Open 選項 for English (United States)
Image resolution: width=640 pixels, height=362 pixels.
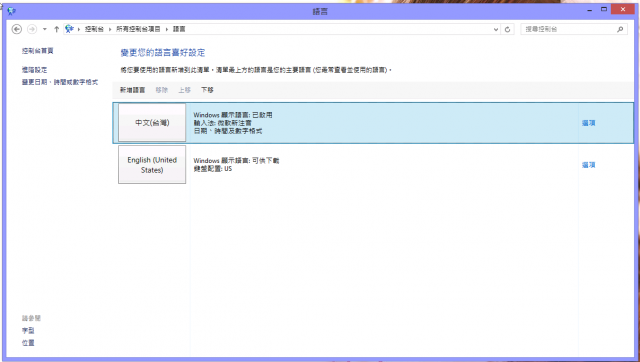tap(589, 165)
